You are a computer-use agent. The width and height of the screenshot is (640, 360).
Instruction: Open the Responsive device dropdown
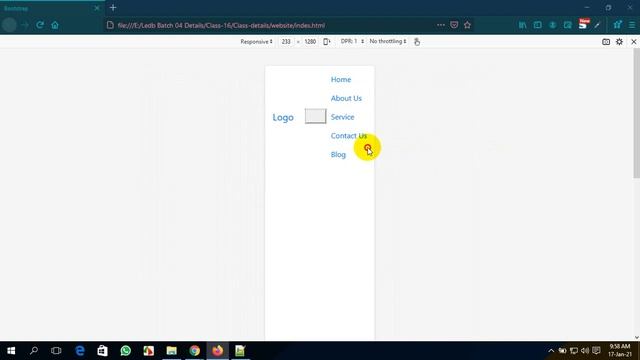tap(256, 42)
